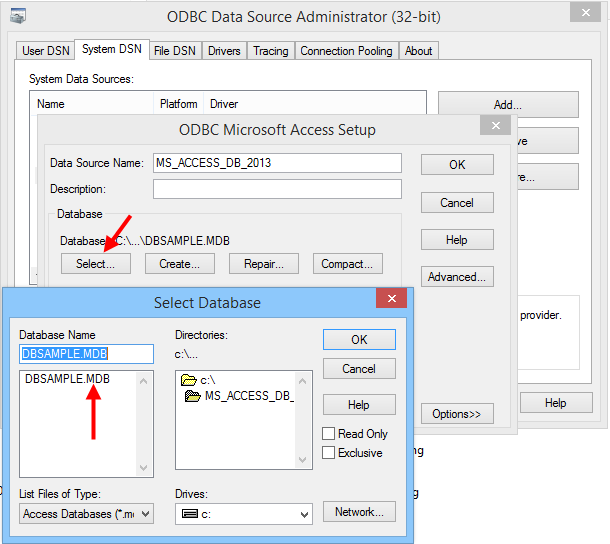Image resolution: width=610 pixels, height=544 pixels.
Task: Select the MS_ACCESS_DB_ folder
Action: pos(240,396)
